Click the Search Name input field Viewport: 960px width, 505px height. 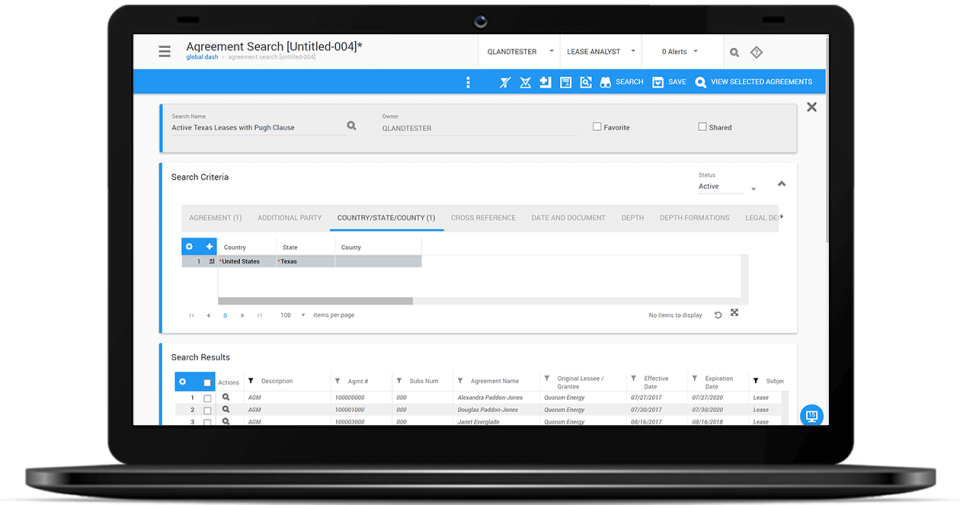(x=257, y=127)
